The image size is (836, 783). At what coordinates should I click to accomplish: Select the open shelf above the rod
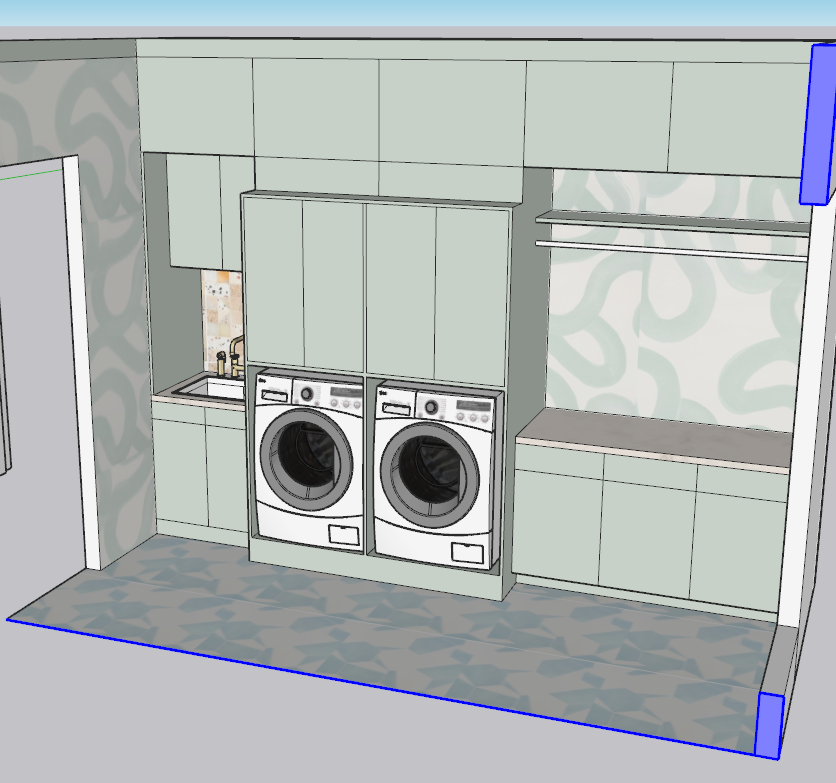coord(670,219)
